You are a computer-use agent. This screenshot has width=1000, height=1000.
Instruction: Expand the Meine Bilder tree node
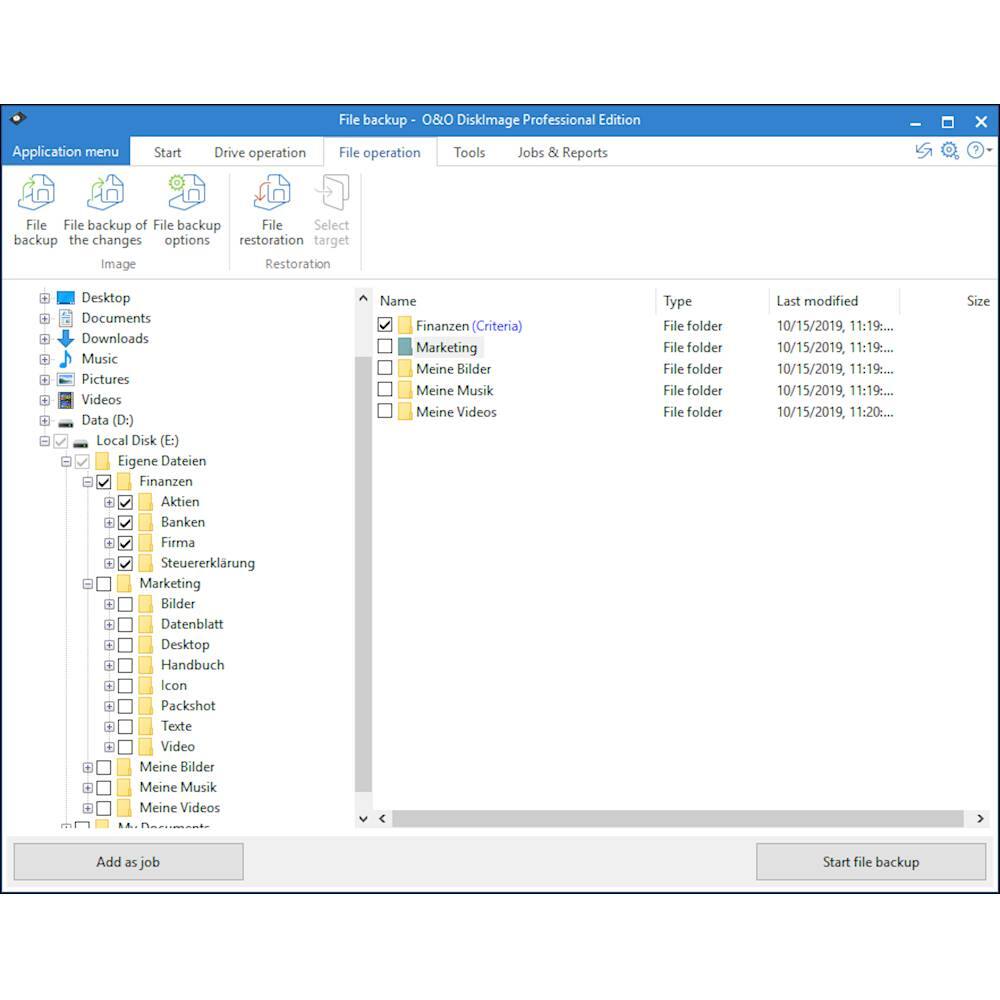click(88, 768)
